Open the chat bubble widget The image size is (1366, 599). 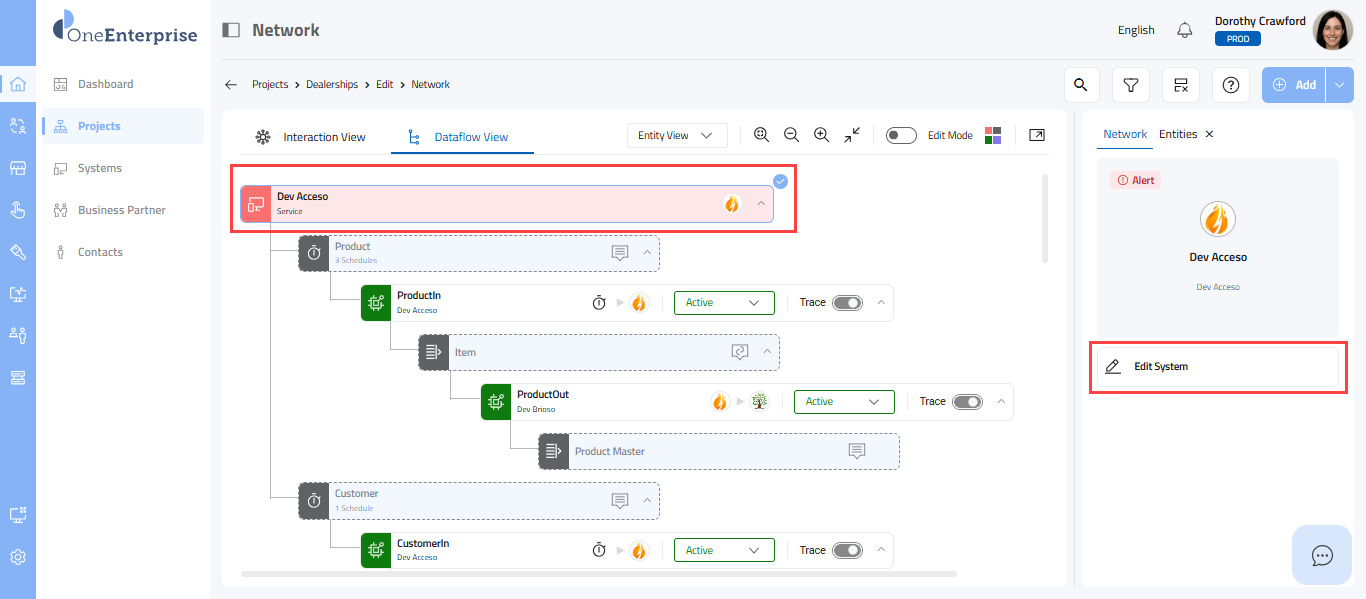pyautogui.click(x=1321, y=555)
